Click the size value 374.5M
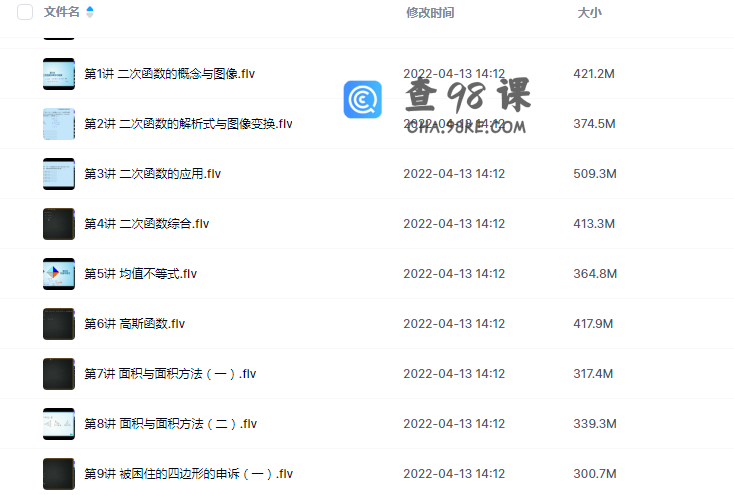This screenshot has width=734, height=495. coord(595,124)
